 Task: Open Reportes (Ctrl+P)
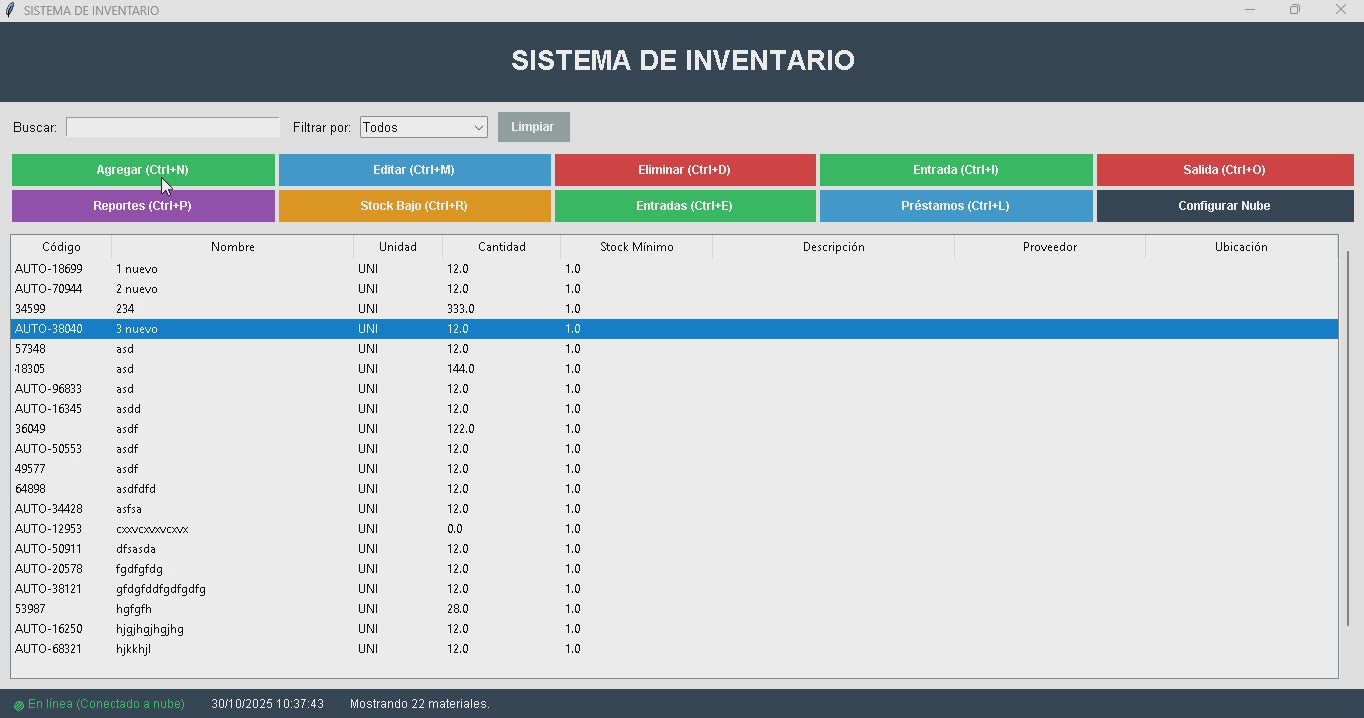coord(142,206)
